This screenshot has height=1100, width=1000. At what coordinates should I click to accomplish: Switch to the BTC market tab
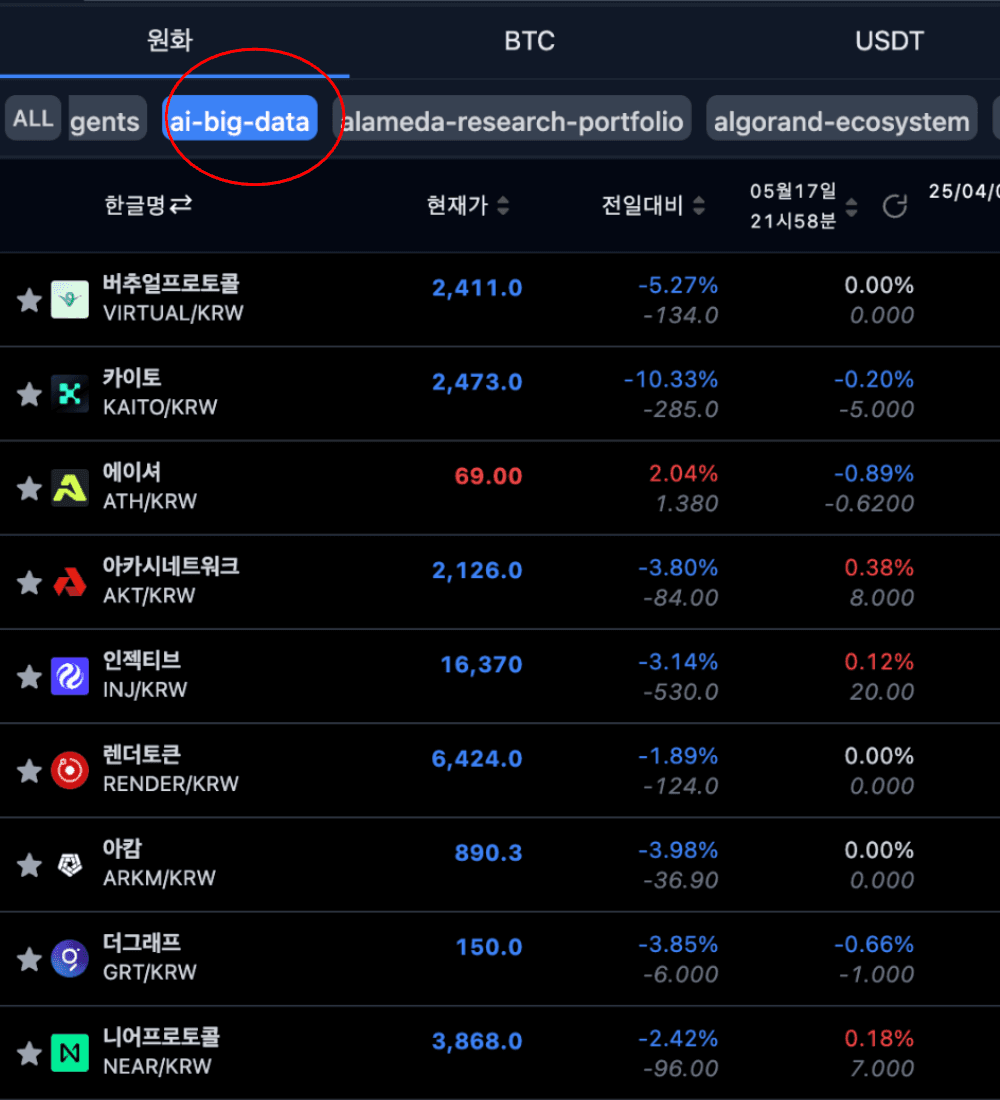click(x=529, y=41)
